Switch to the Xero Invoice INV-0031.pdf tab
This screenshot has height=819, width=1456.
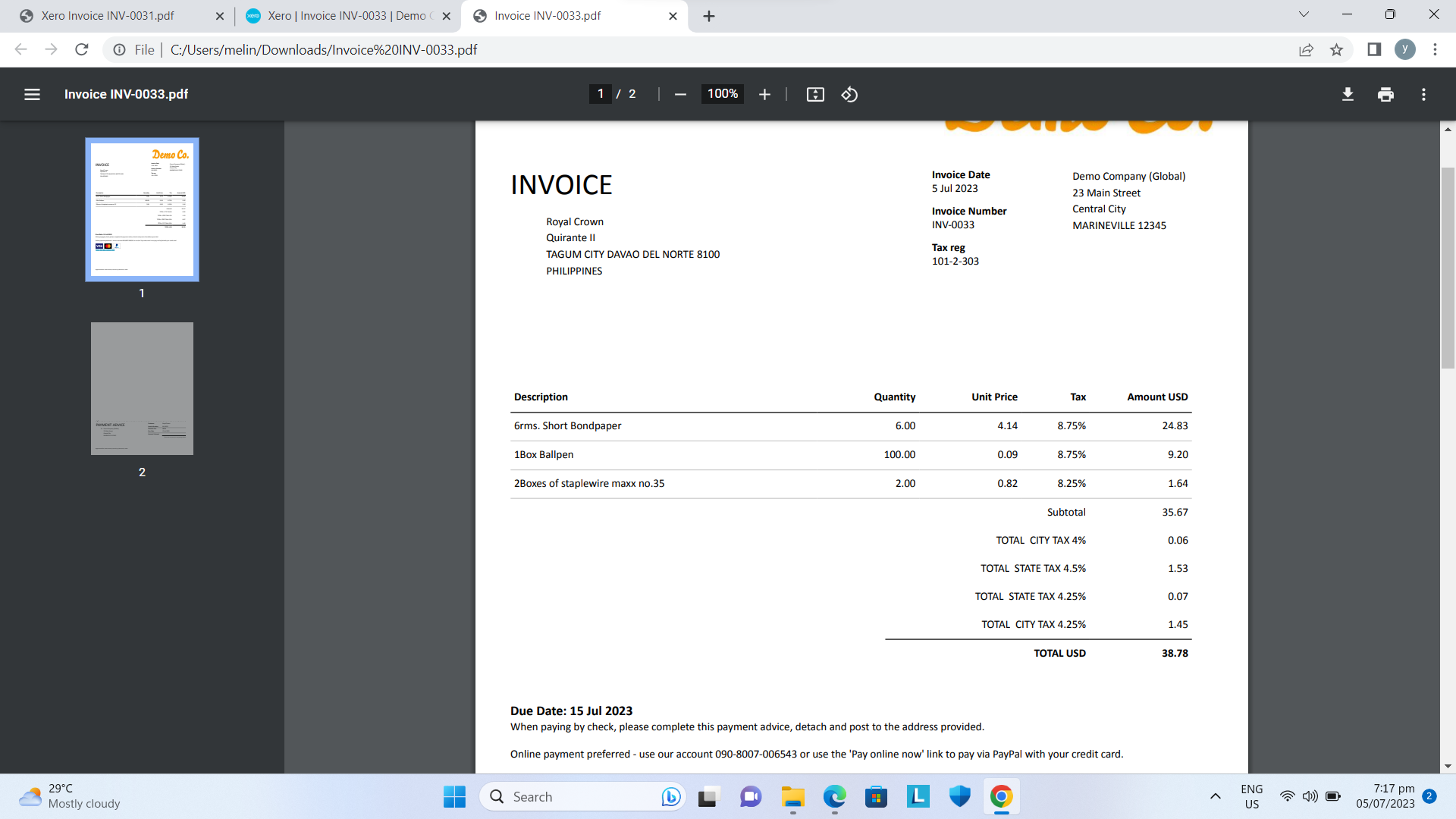(x=108, y=16)
